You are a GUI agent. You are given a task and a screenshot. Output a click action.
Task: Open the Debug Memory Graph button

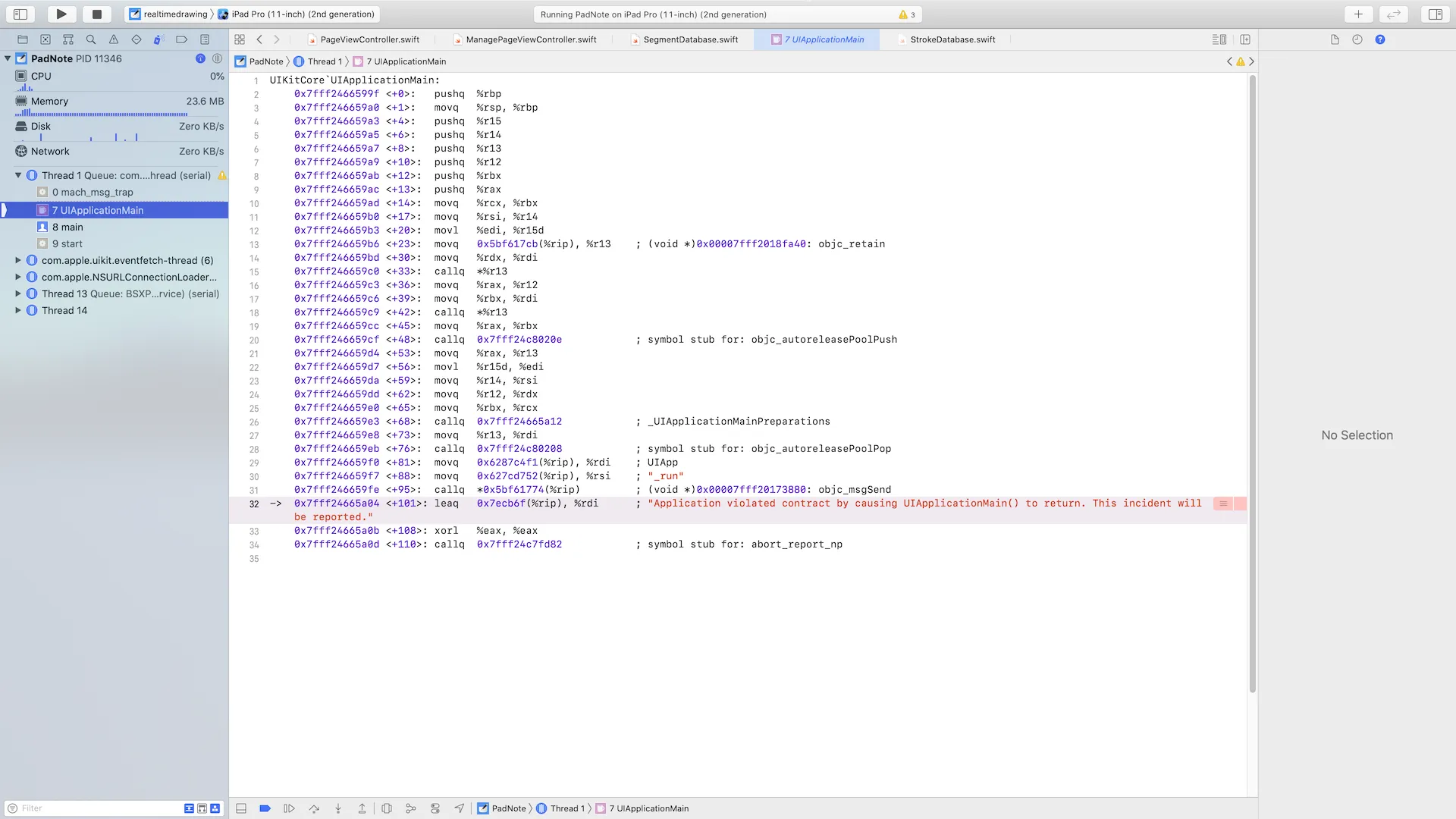pyautogui.click(x=410, y=808)
